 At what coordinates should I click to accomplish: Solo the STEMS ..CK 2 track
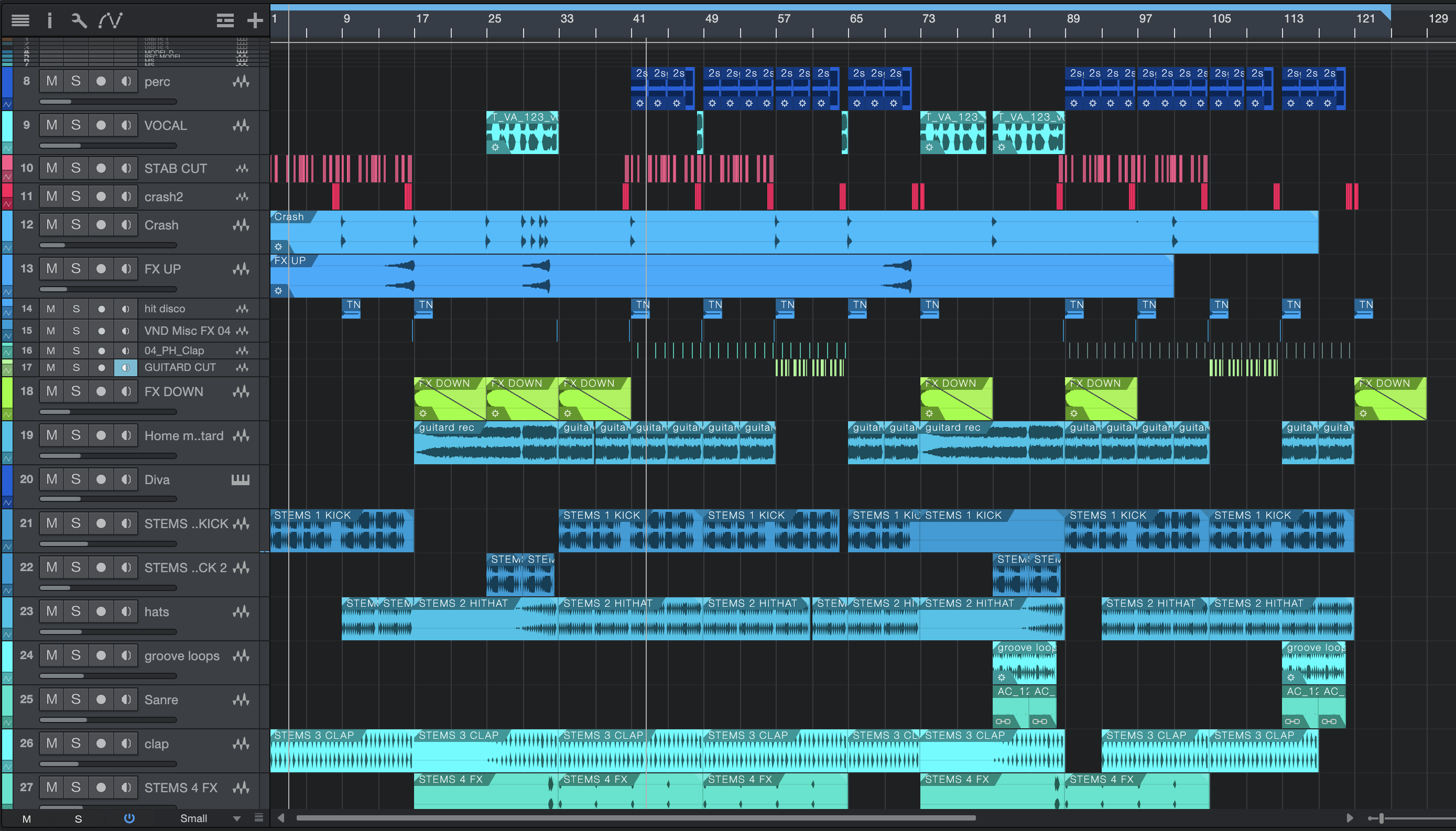76,567
